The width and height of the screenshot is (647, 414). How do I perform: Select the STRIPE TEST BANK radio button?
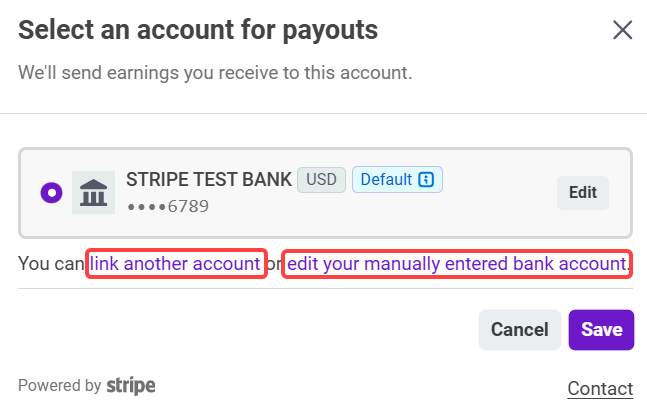point(51,193)
